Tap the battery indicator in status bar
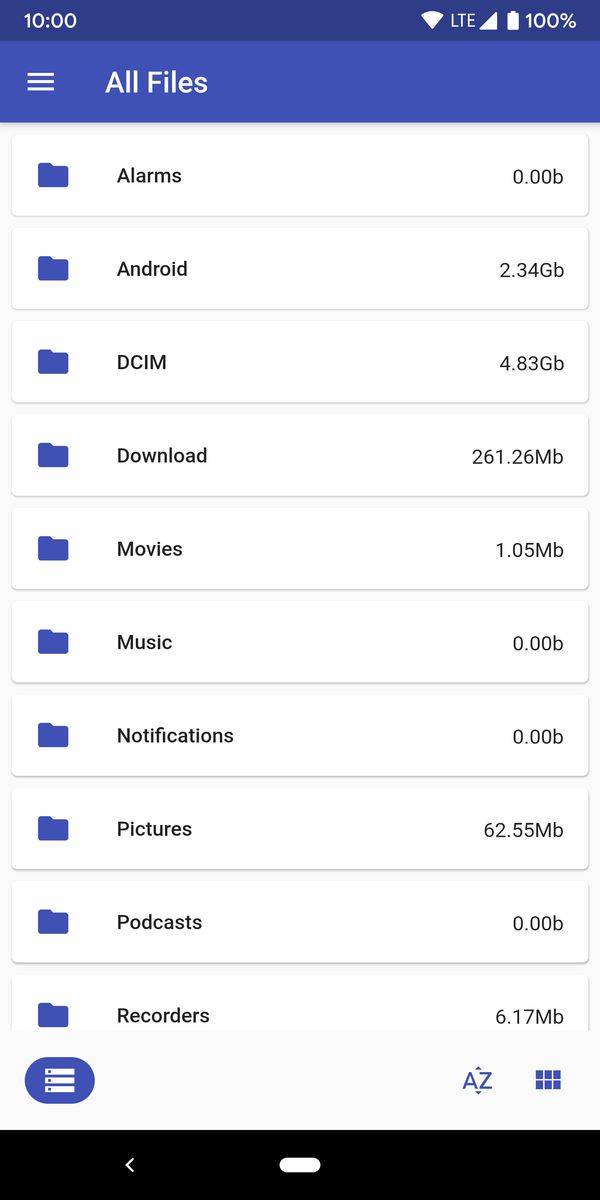600x1200 pixels. click(x=513, y=19)
